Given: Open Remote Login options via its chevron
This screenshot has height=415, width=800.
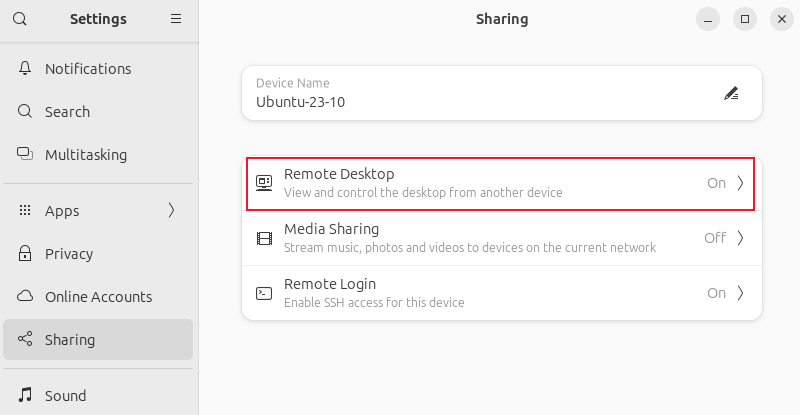Looking at the screenshot, I should 740,293.
